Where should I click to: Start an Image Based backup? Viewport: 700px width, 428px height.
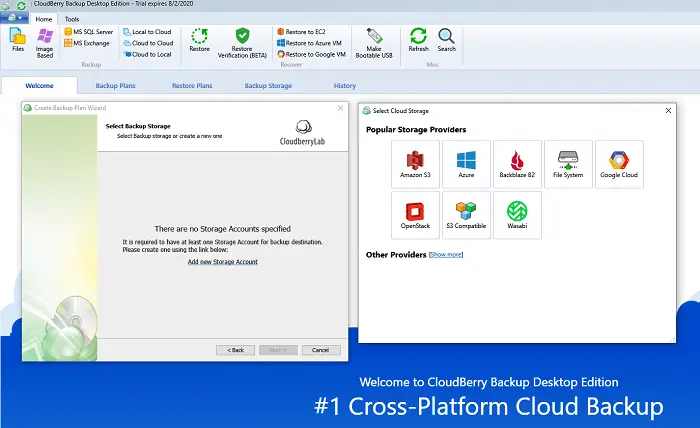point(45,43)
